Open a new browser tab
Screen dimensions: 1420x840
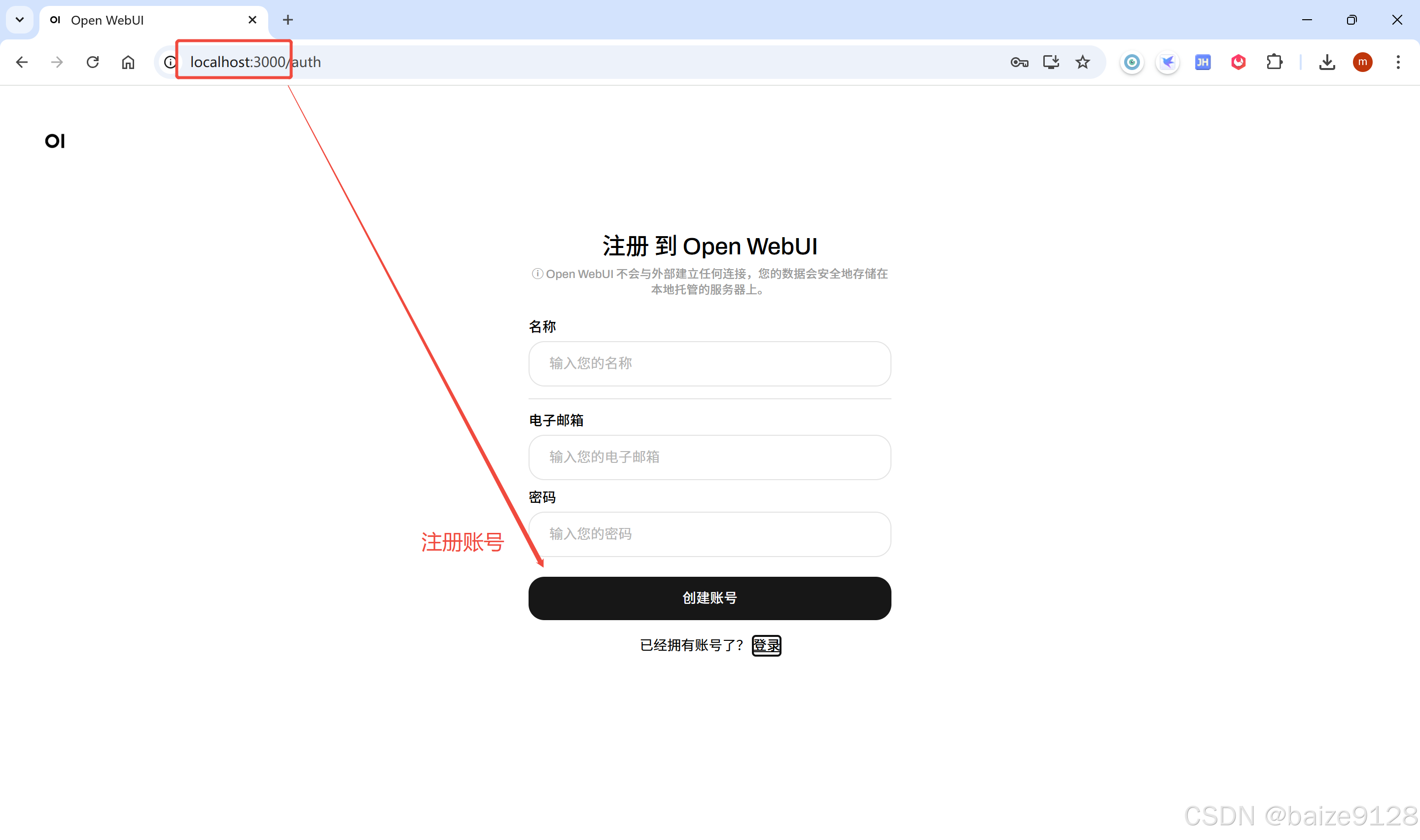[x=287, y=20]
